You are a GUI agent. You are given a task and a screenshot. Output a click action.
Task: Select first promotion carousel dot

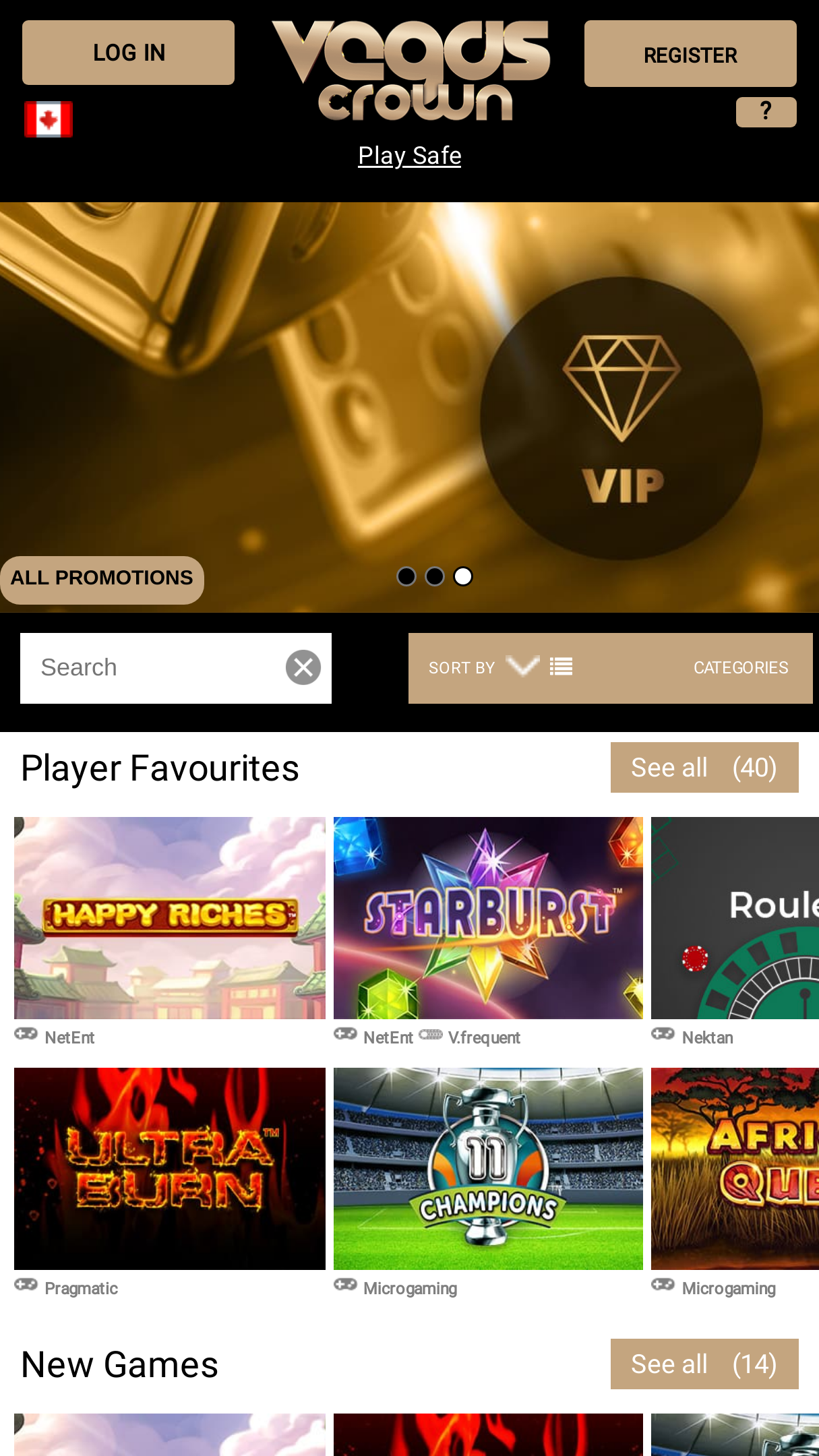(x=406, y=576)
